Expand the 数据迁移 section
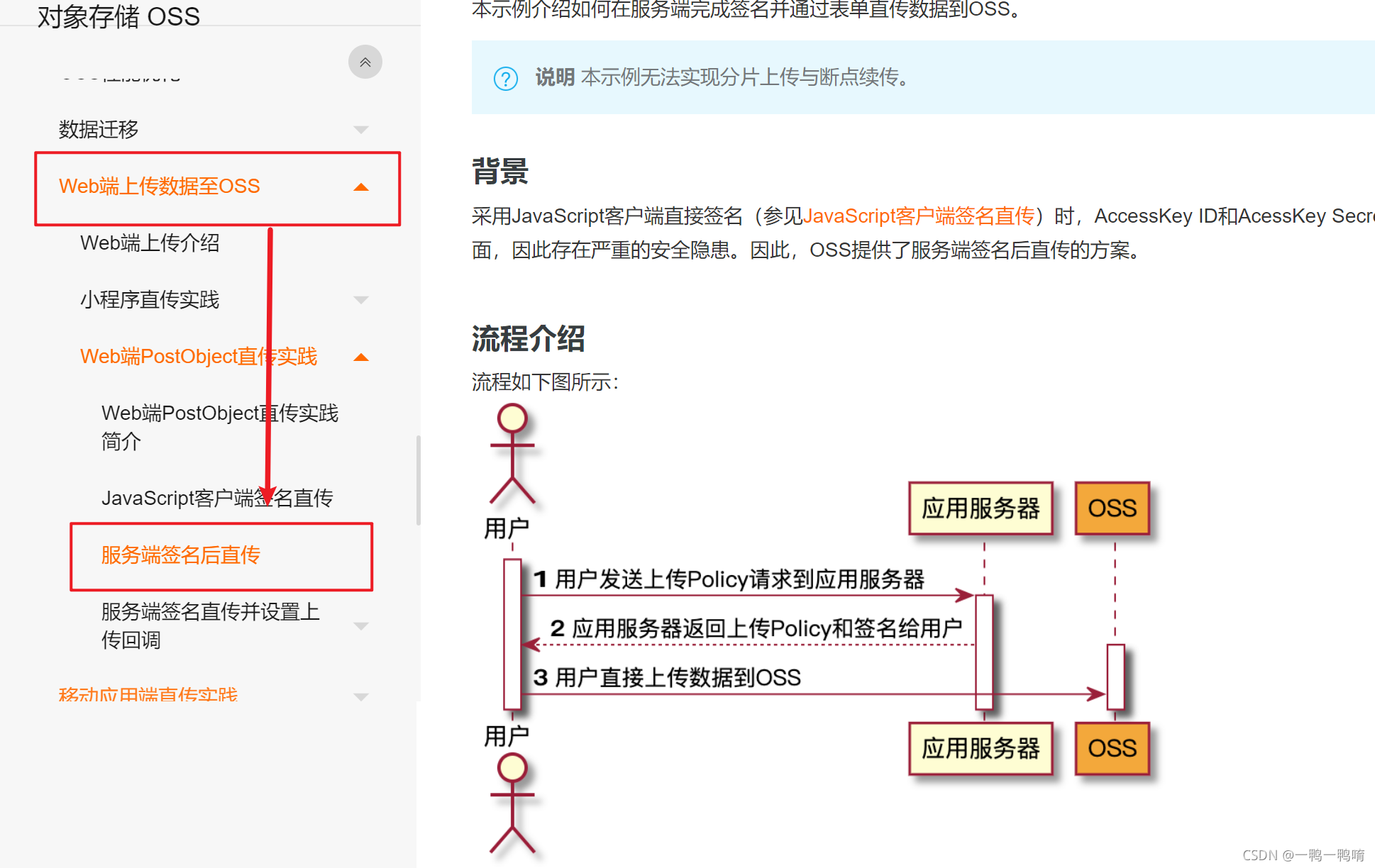The height and width of the screenshot is (868, 1375). coord(363,129)
